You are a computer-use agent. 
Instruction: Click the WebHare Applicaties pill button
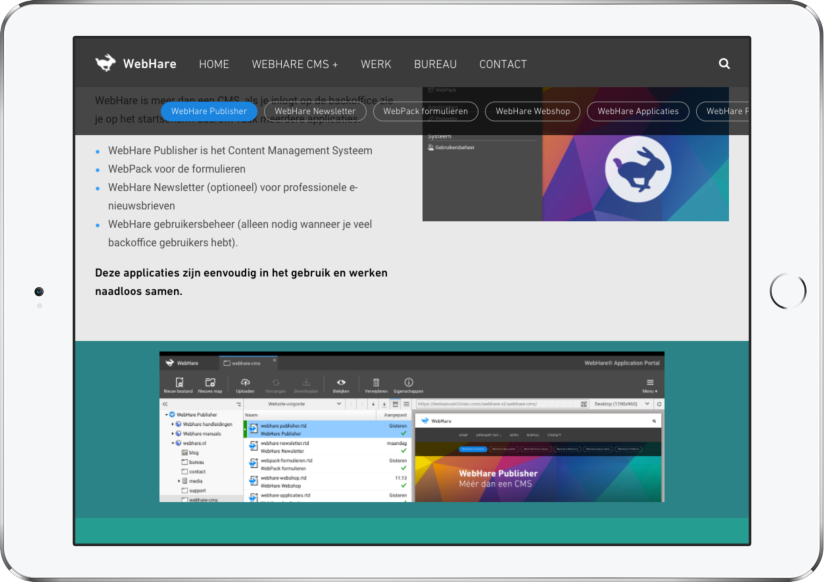click(x=636, y=111)
